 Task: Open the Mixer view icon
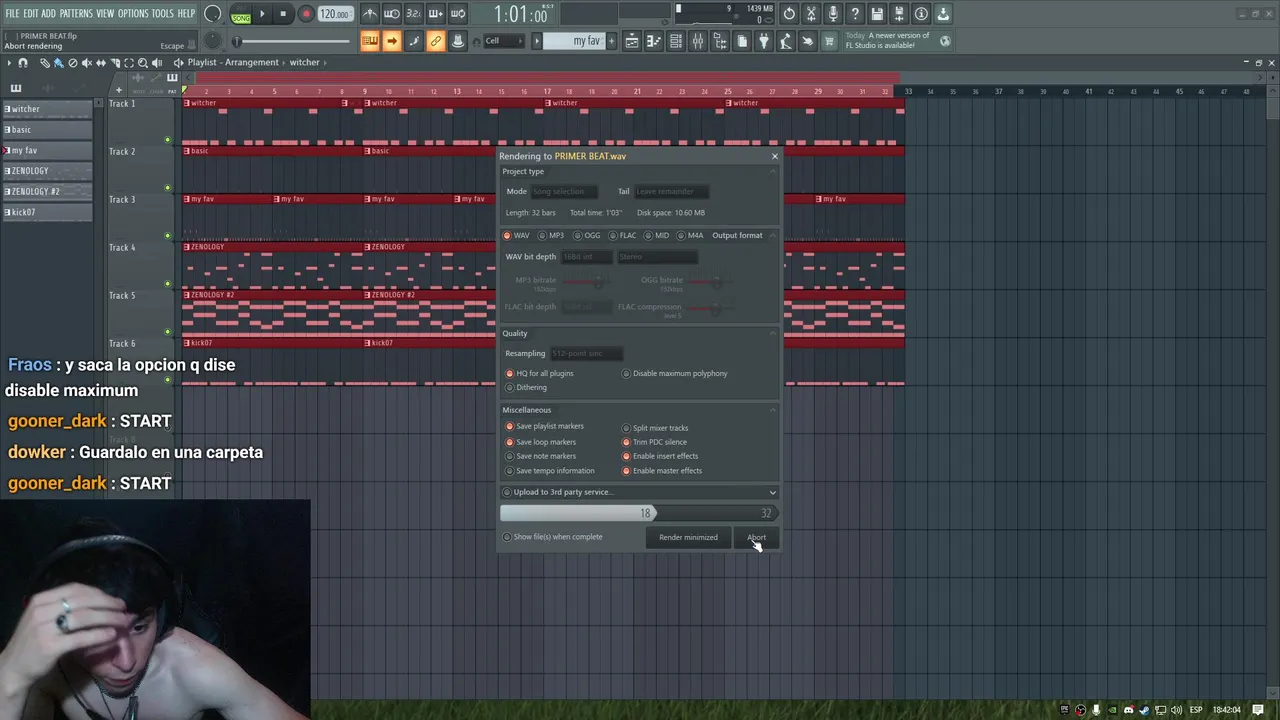(698, 41)
